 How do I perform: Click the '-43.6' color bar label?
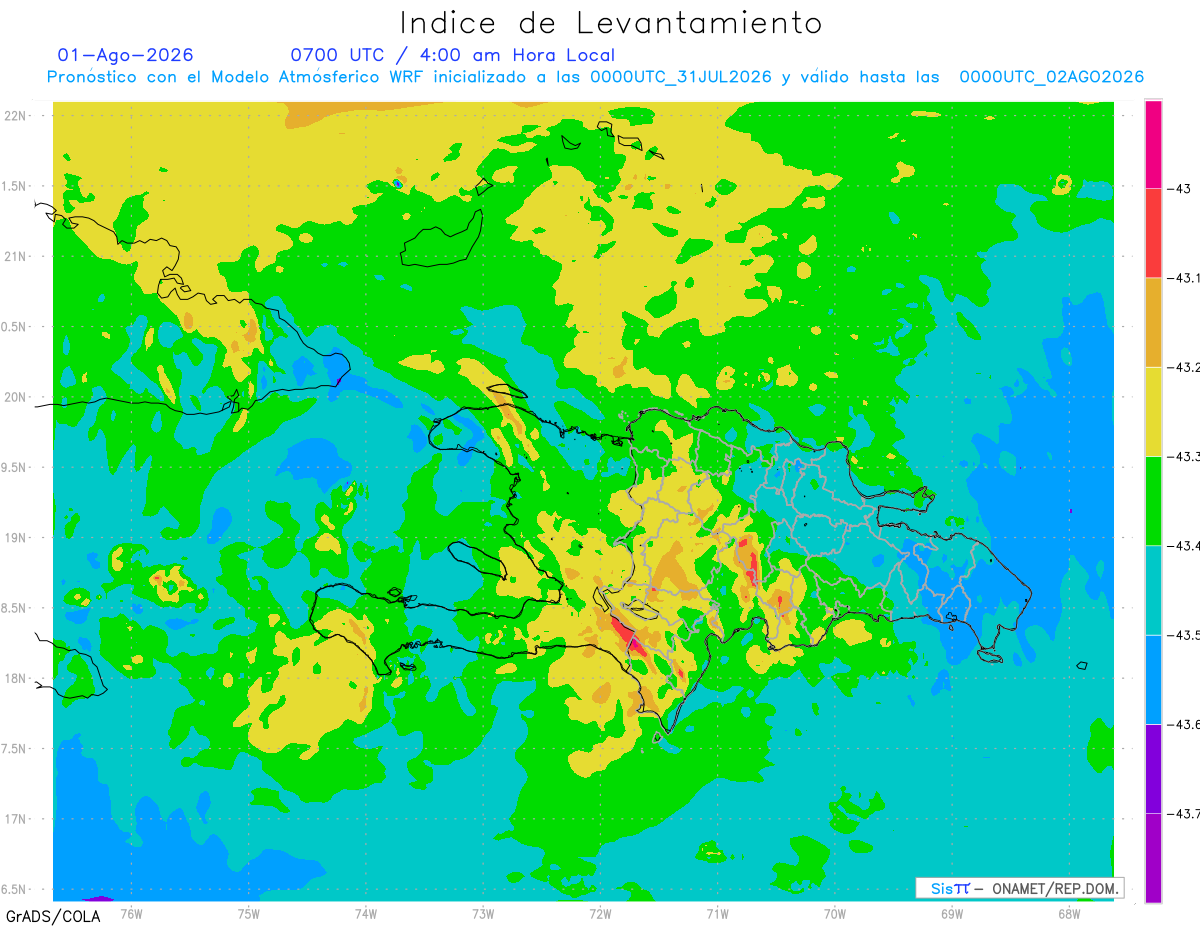pos(1183,724)
